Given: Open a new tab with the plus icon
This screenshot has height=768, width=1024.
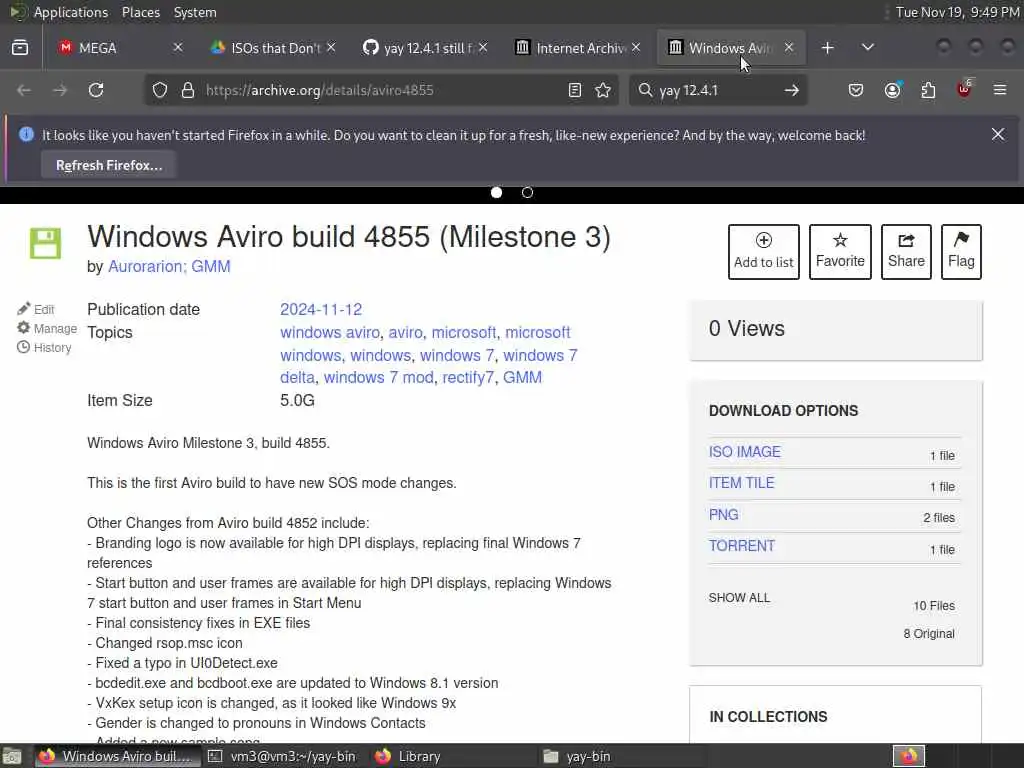Looking at the screenshot, I should (x=827, y=48).
